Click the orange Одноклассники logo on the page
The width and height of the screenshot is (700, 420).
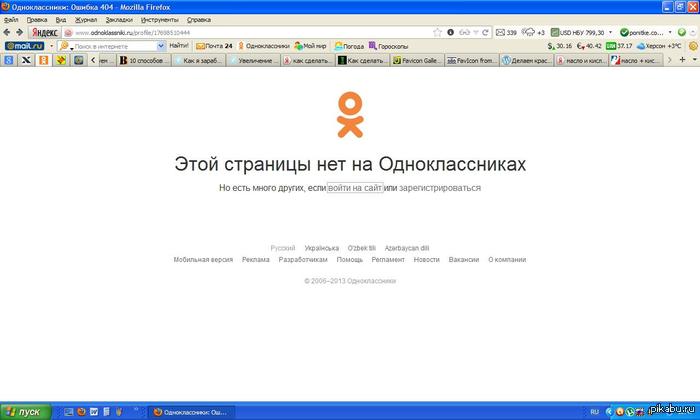pos(350,115)
